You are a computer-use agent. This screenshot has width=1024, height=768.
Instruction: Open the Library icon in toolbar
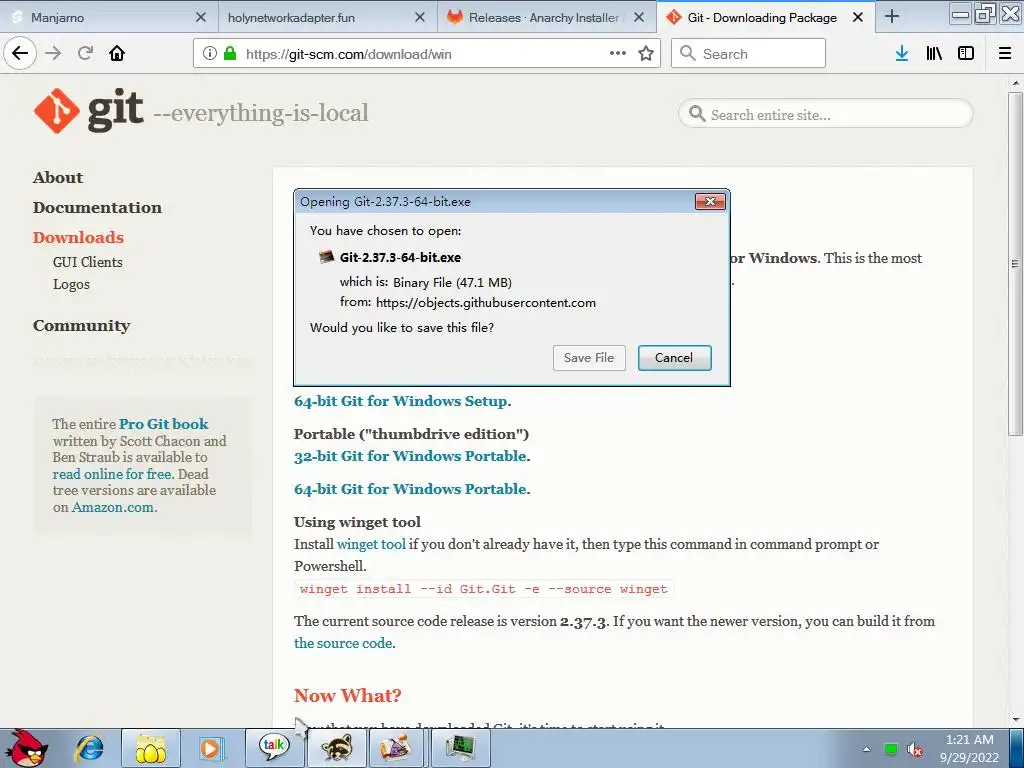(935, 54)
